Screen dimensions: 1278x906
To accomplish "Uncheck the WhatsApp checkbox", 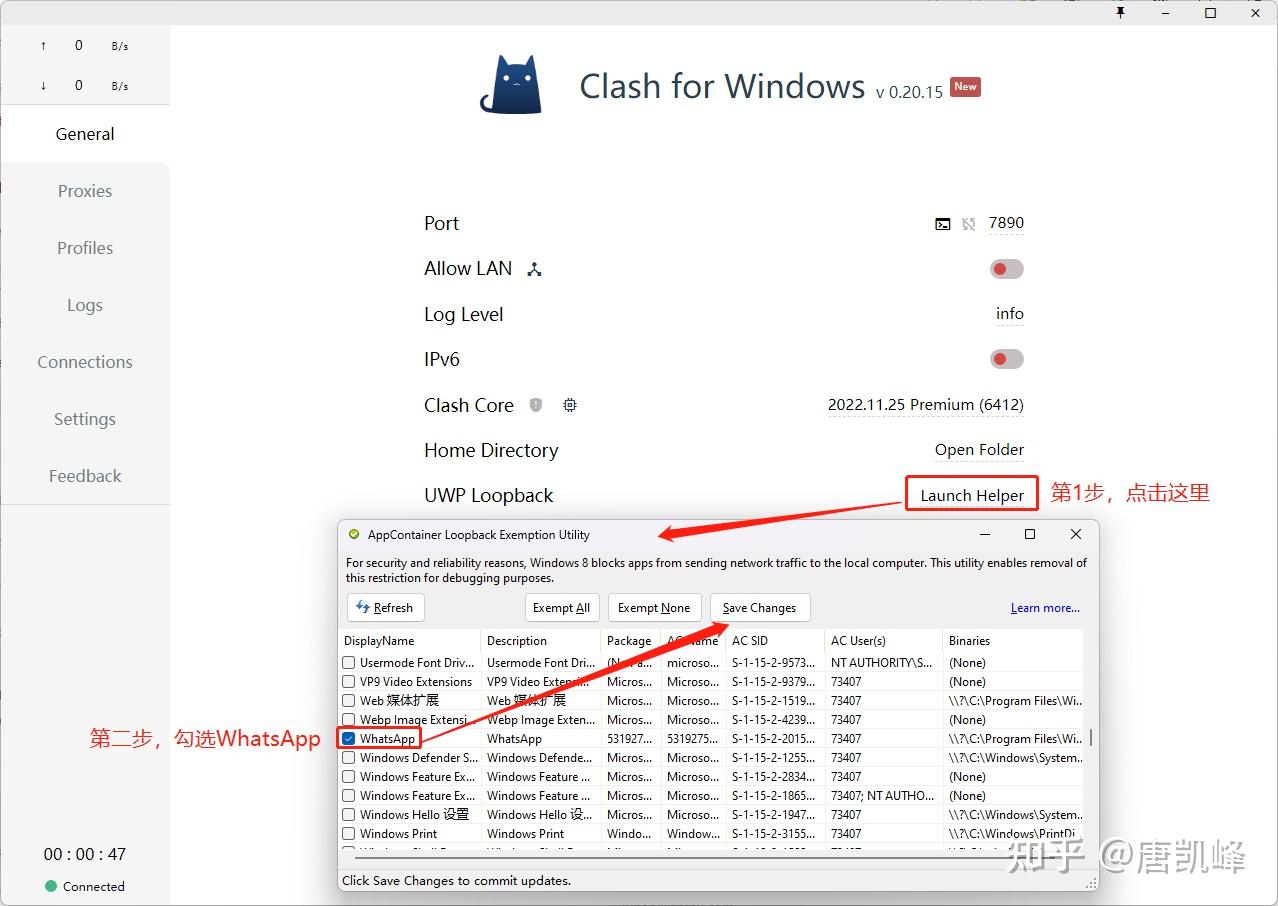I will pyautogui.click(x=349, y=739).
